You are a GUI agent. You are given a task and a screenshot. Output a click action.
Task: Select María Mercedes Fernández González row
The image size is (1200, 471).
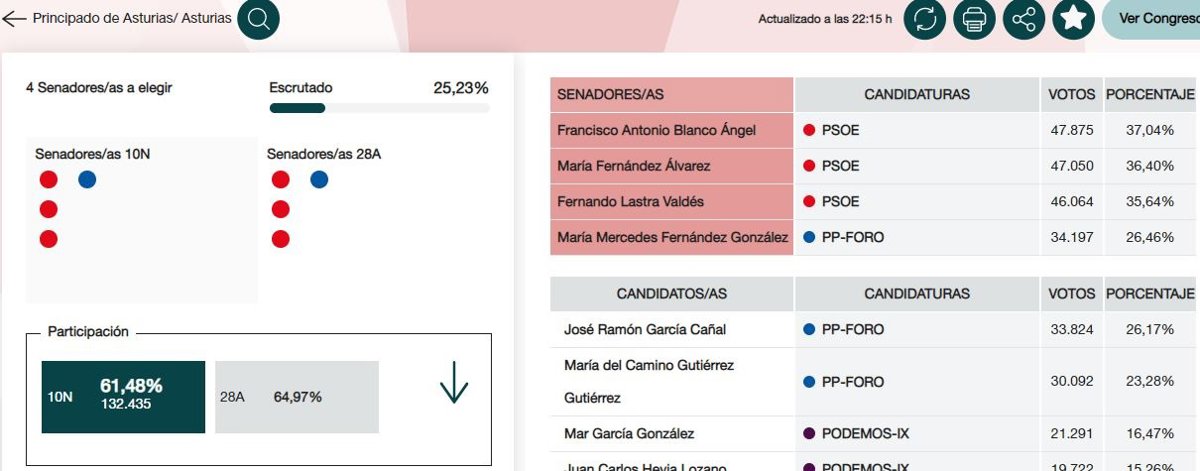point(671,238)
